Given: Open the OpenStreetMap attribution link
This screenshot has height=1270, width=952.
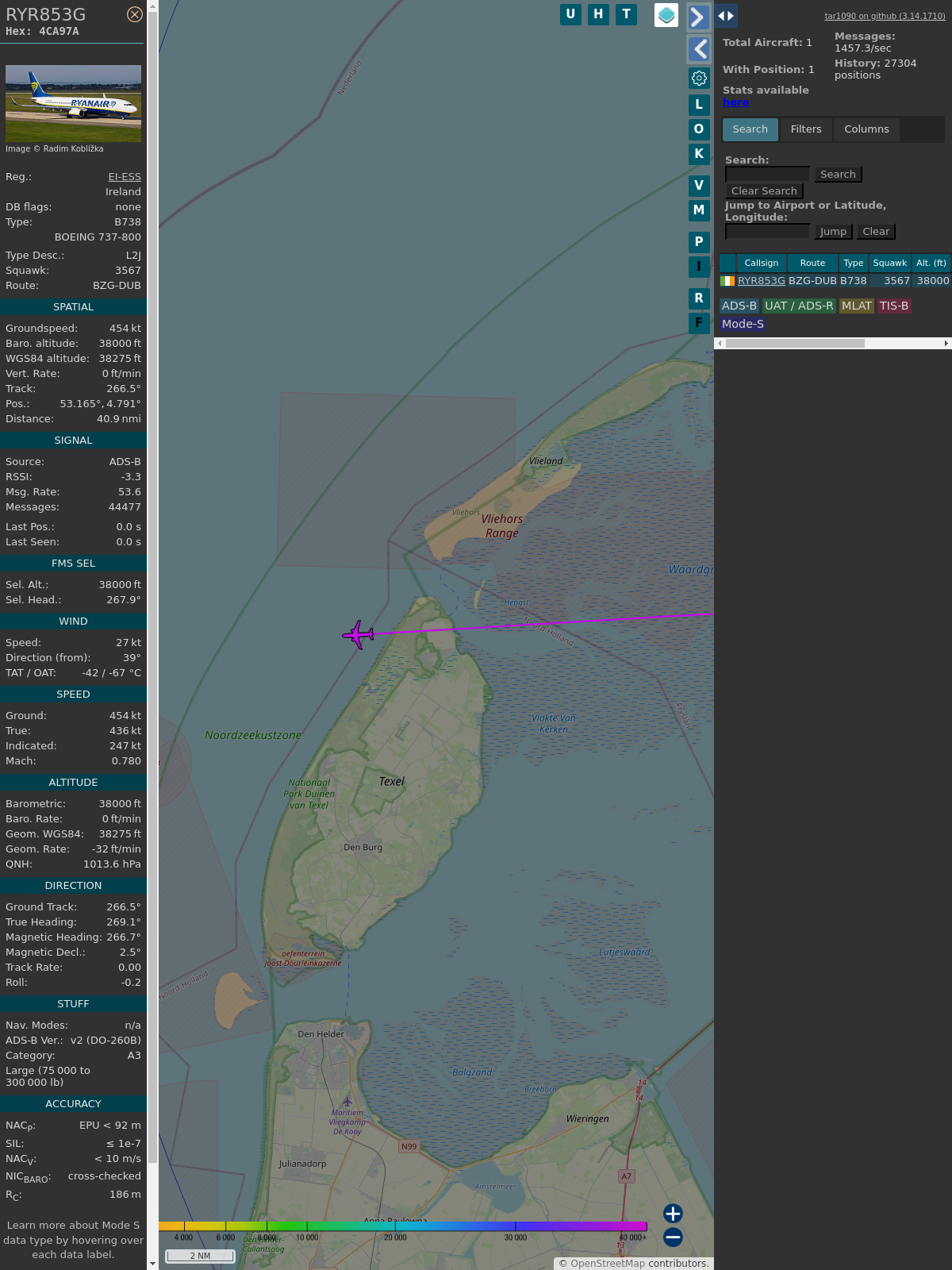Looking at the screenshot, I should click(608, 1264).
